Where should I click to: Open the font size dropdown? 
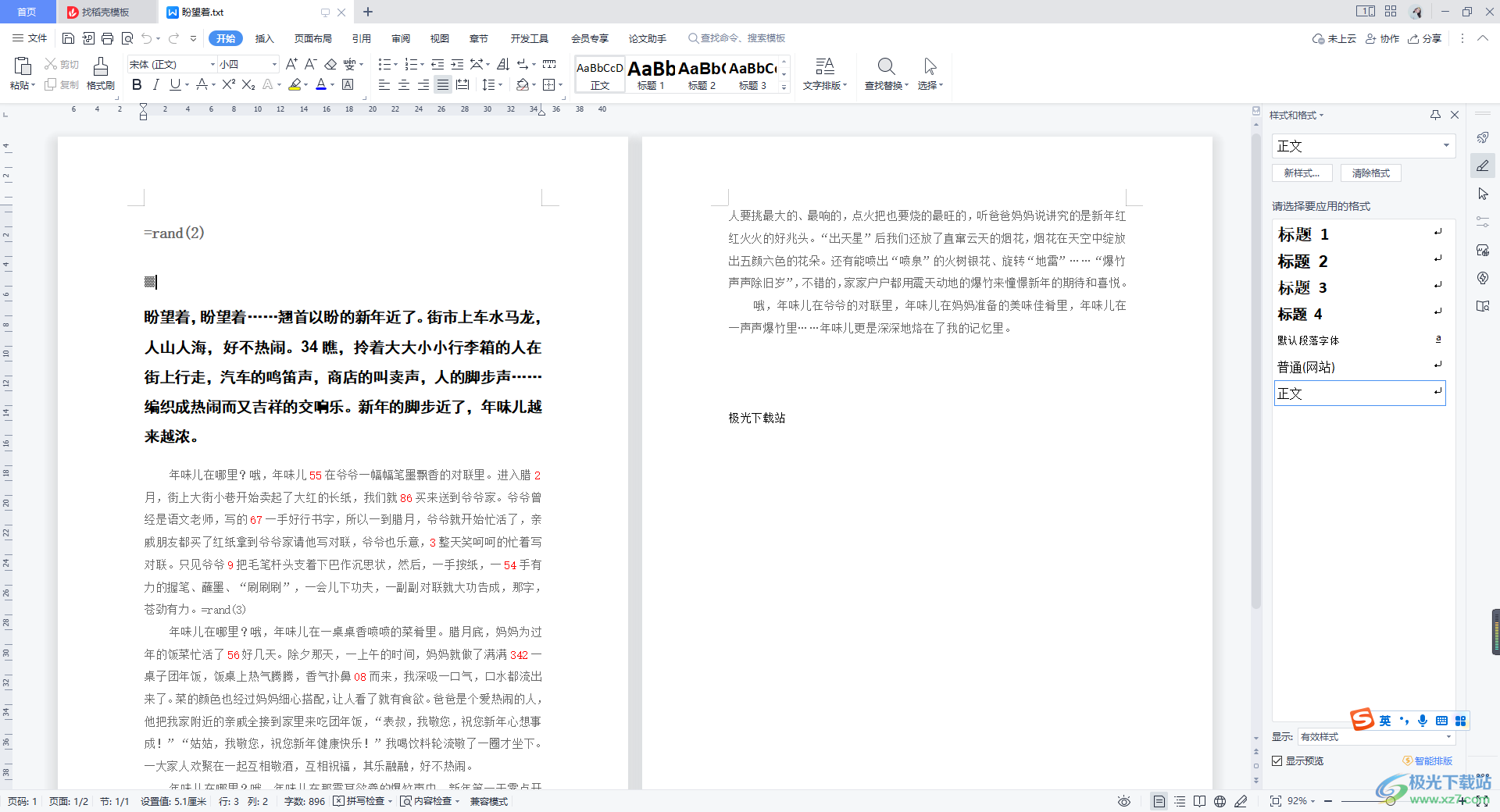(x=274, y=64)
